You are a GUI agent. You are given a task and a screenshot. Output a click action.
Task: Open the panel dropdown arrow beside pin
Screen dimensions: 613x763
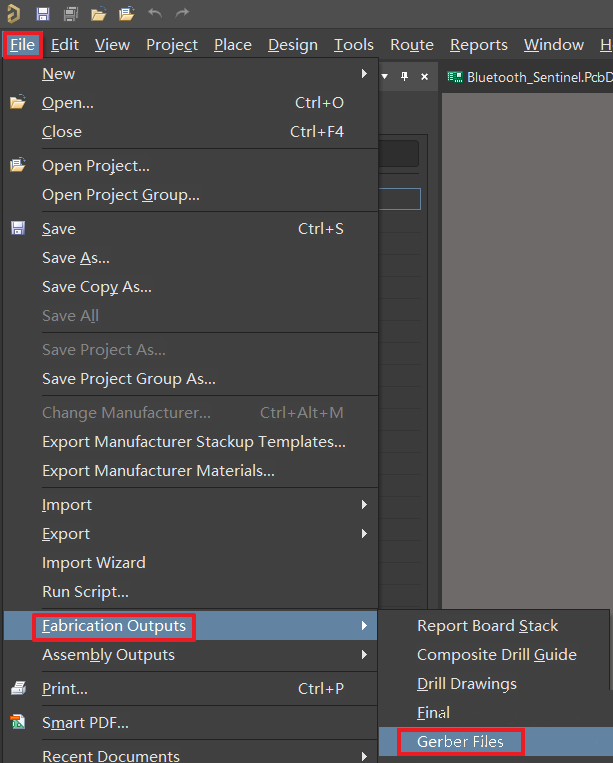tap(385, 76)
